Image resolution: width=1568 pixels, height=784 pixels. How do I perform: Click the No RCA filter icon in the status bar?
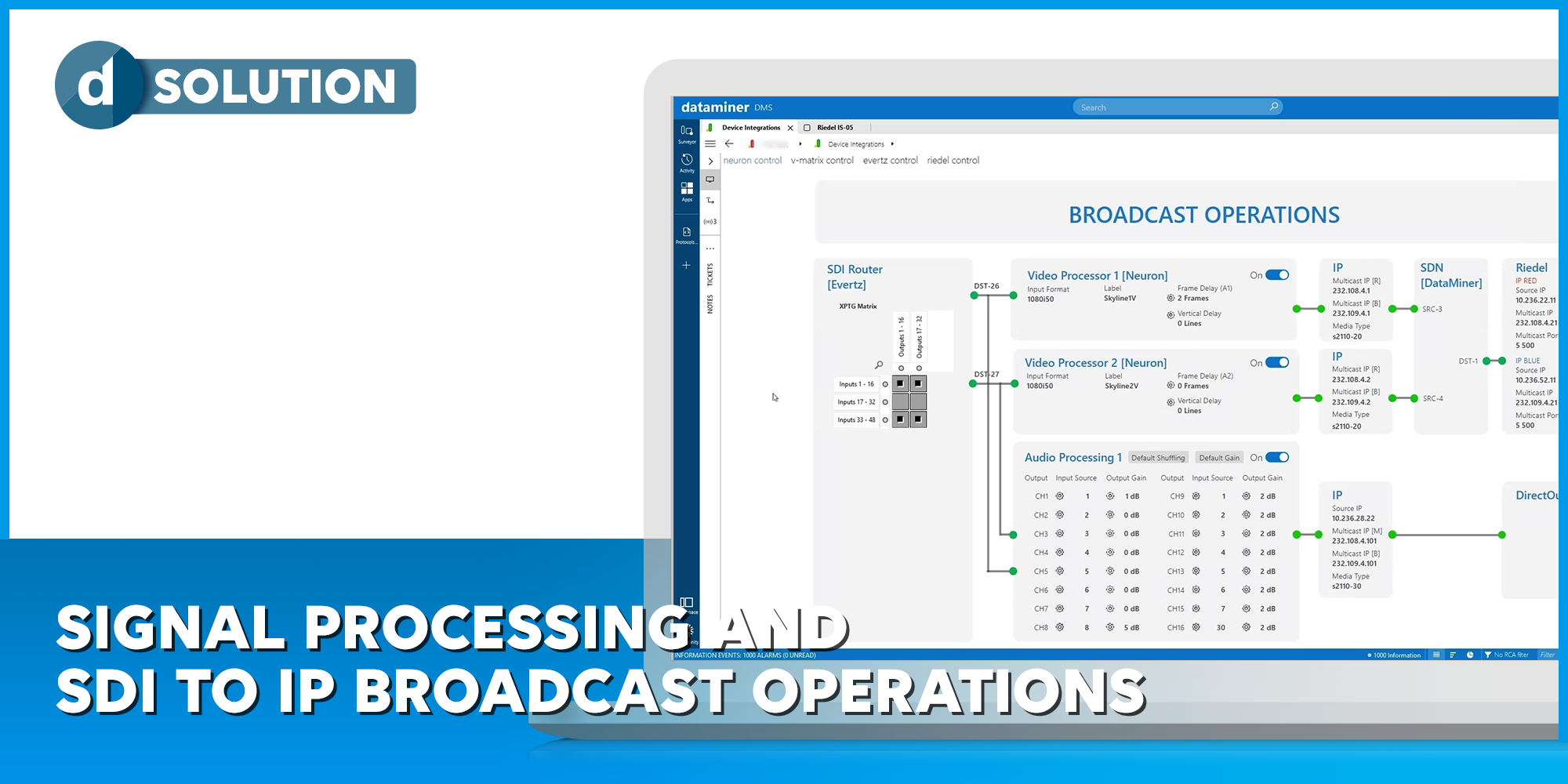[x=1488, y=655]
